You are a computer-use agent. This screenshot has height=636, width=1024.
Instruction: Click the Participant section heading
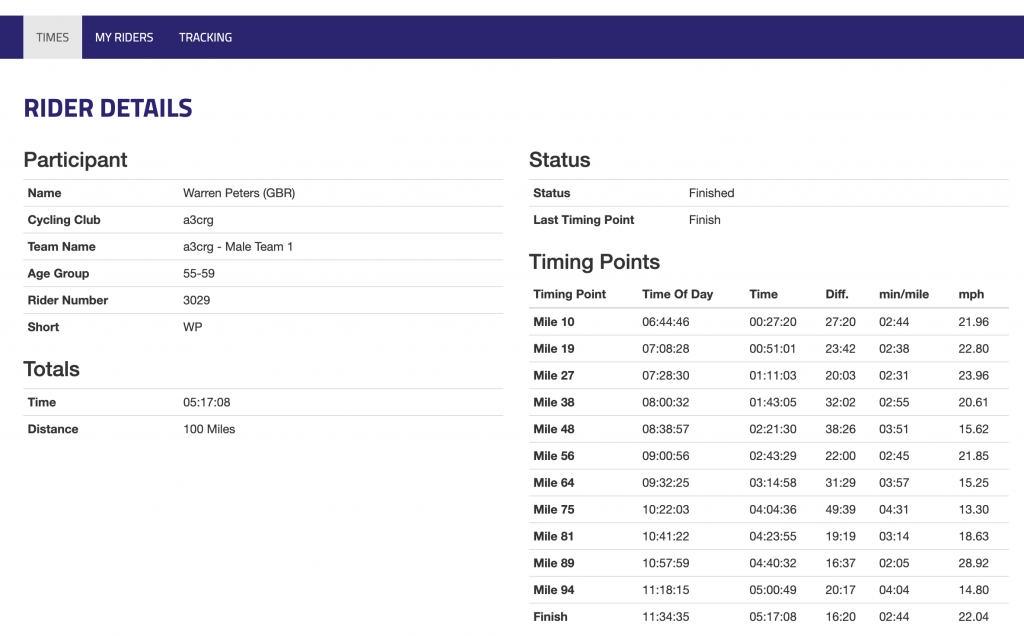point(75,159)
